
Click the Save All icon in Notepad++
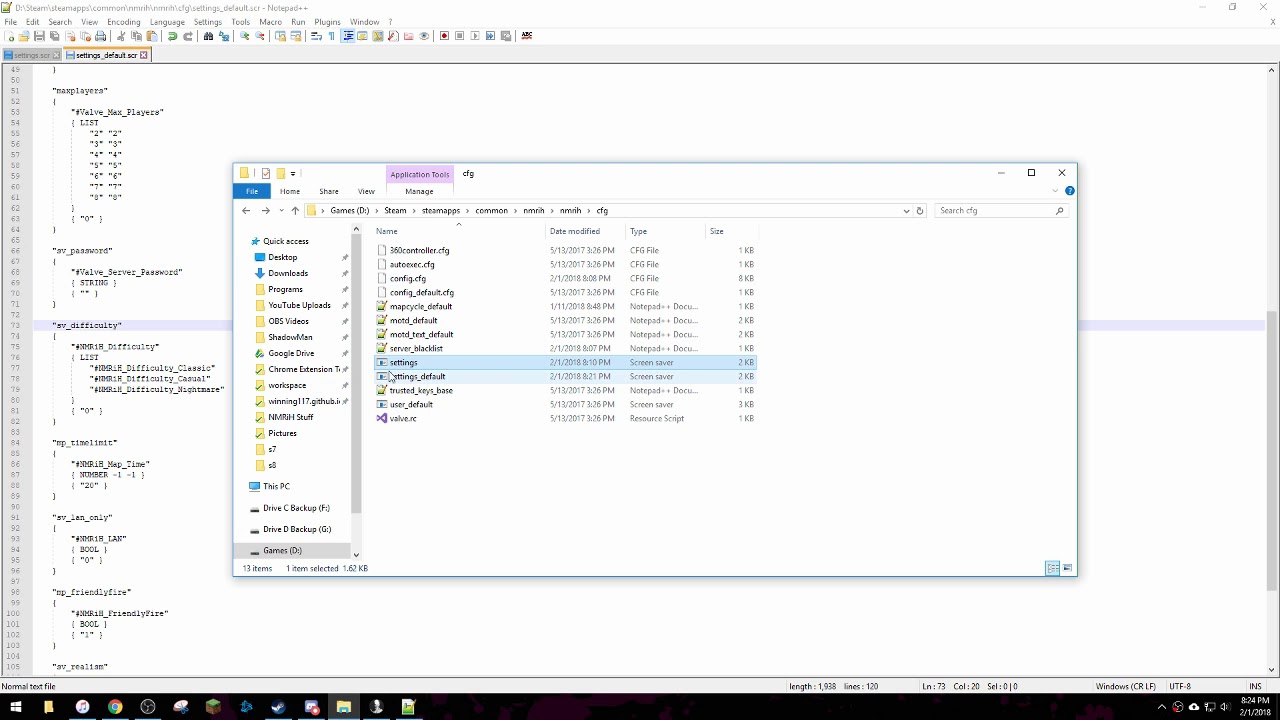[x=53, y=36]
